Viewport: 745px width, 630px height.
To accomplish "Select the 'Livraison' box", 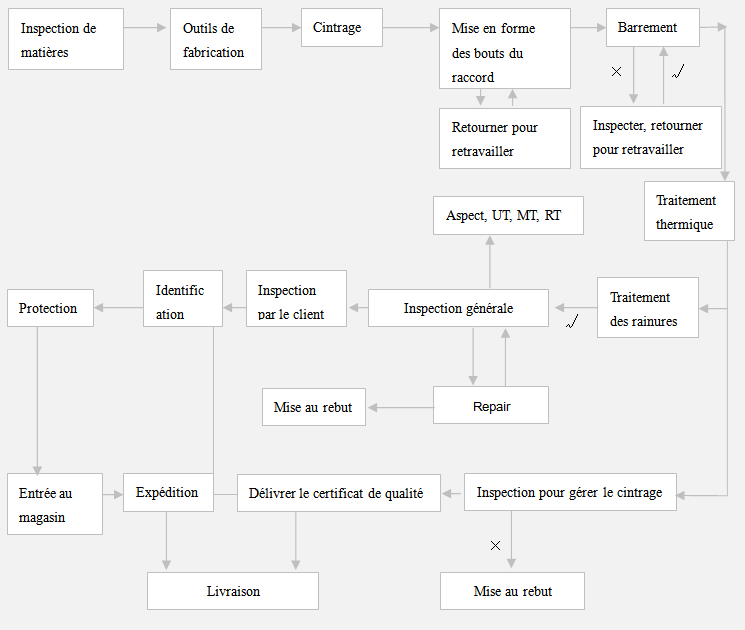I will pos(233,591).
